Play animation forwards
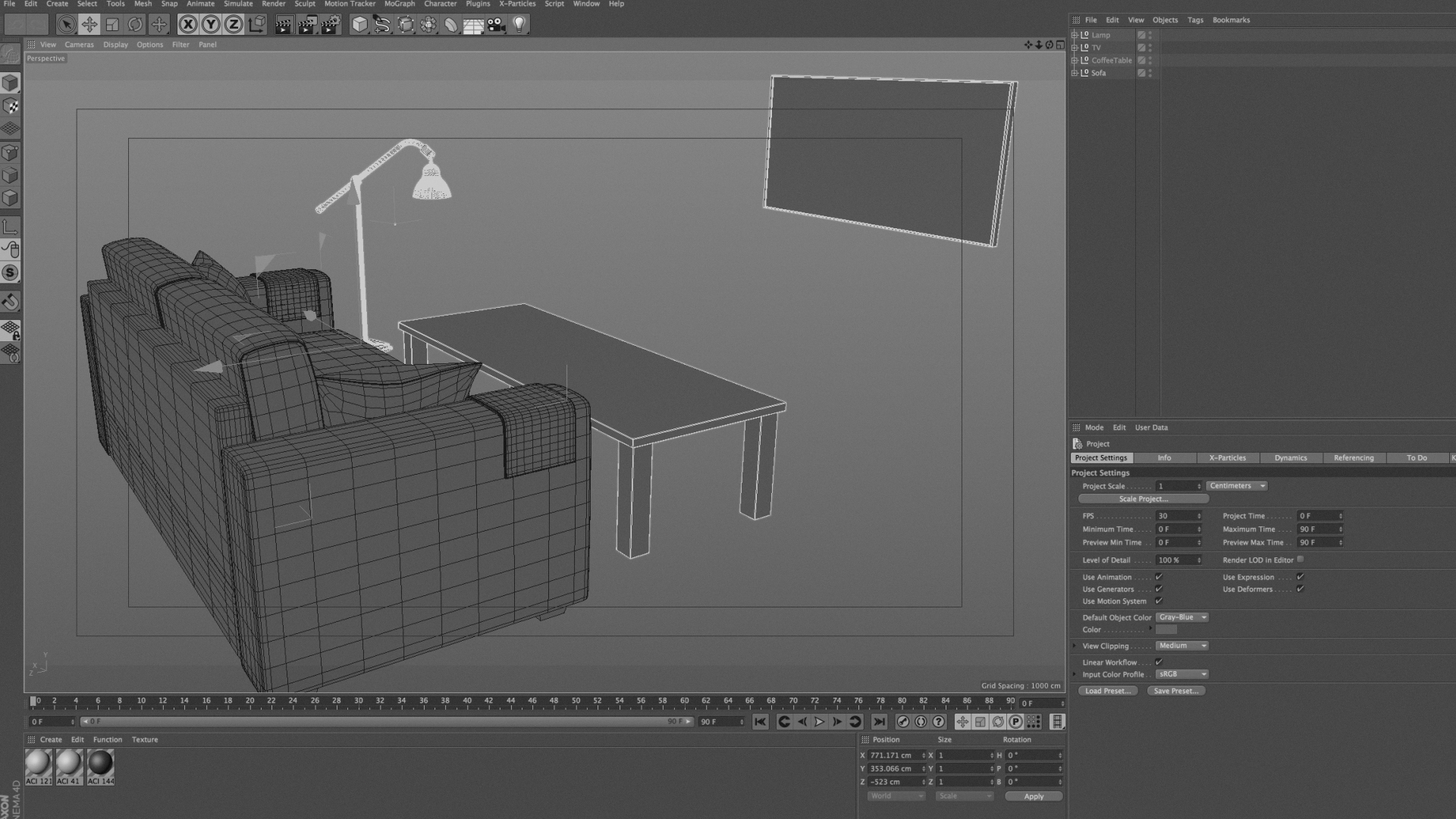Image resolution: width=1456 pixels, height=819 pixels. [x=819, y=722]
